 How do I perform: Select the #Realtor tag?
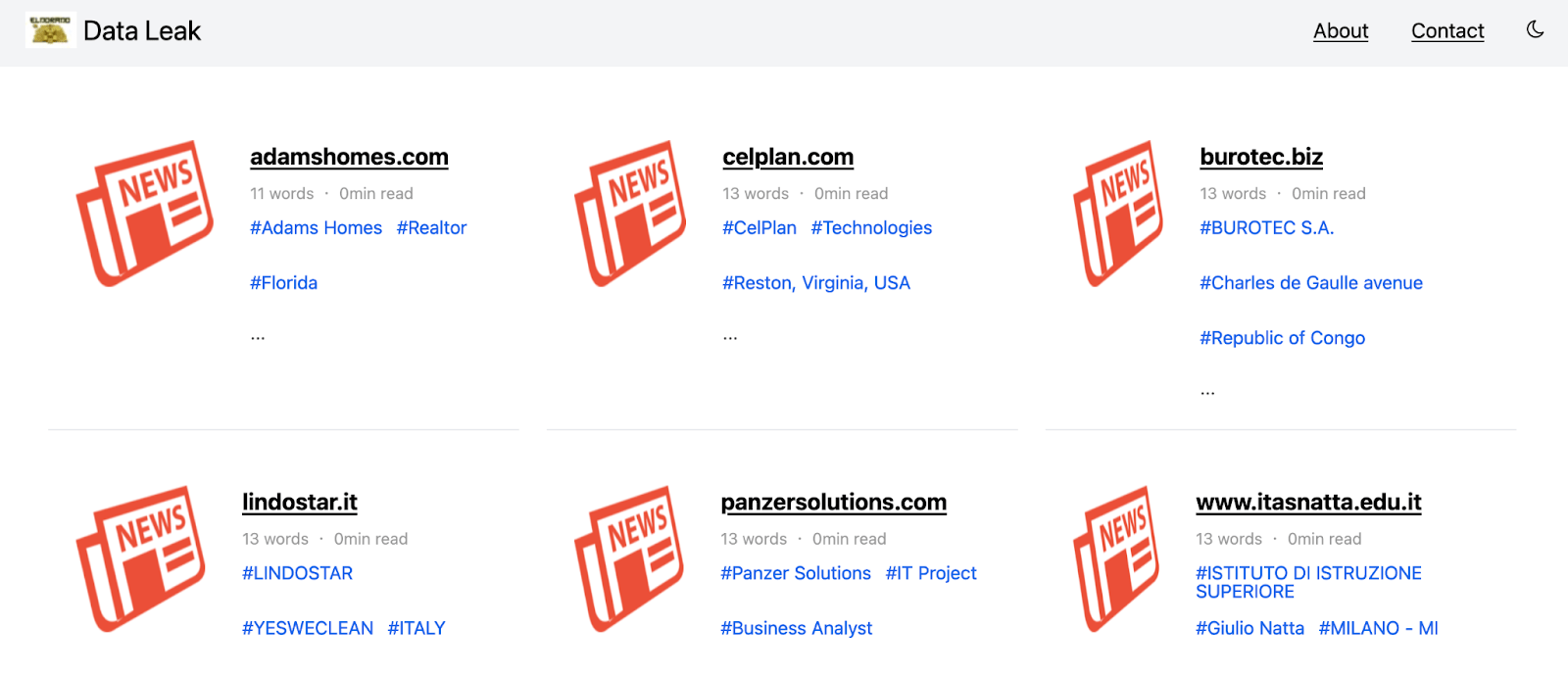(x=431, y=228)
